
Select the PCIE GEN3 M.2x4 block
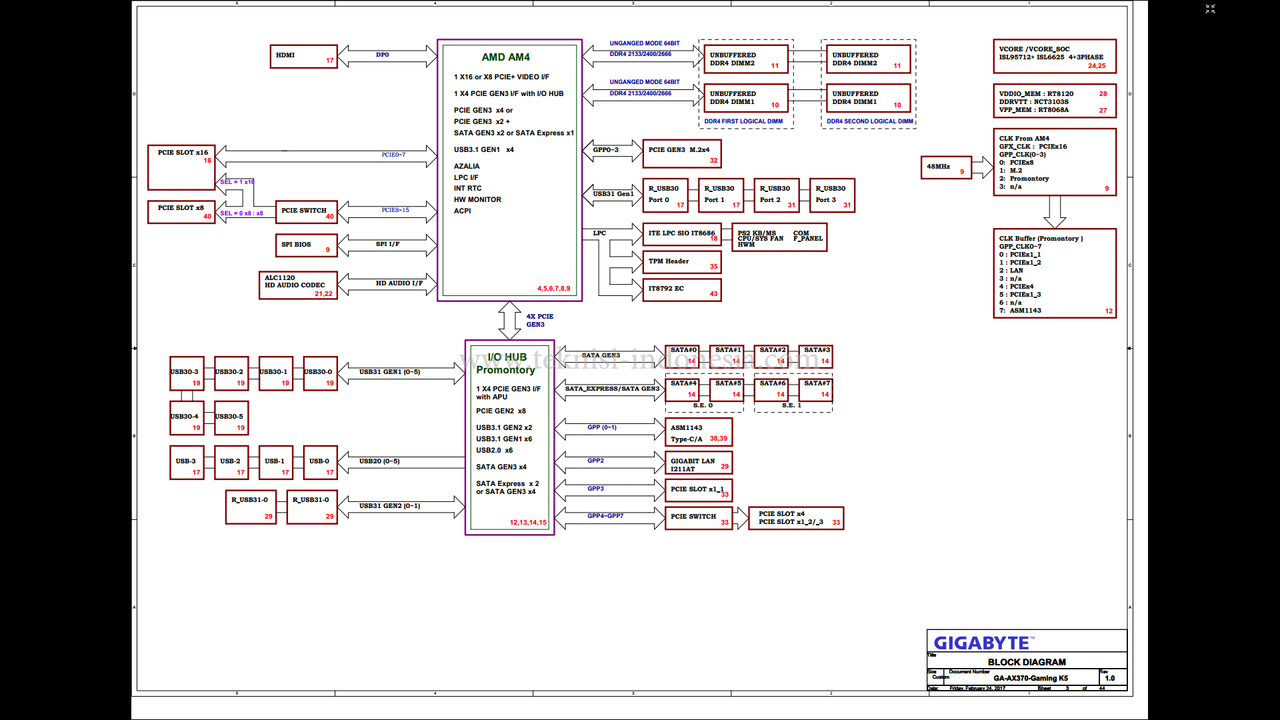pos(682,153)
